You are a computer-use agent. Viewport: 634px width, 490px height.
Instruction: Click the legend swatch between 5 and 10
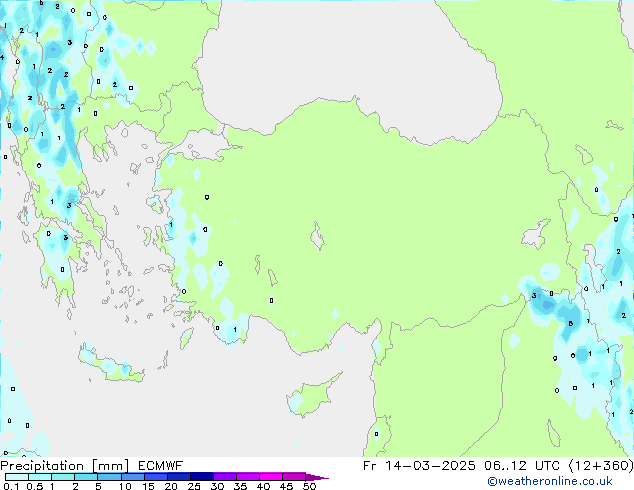point(109,477)
